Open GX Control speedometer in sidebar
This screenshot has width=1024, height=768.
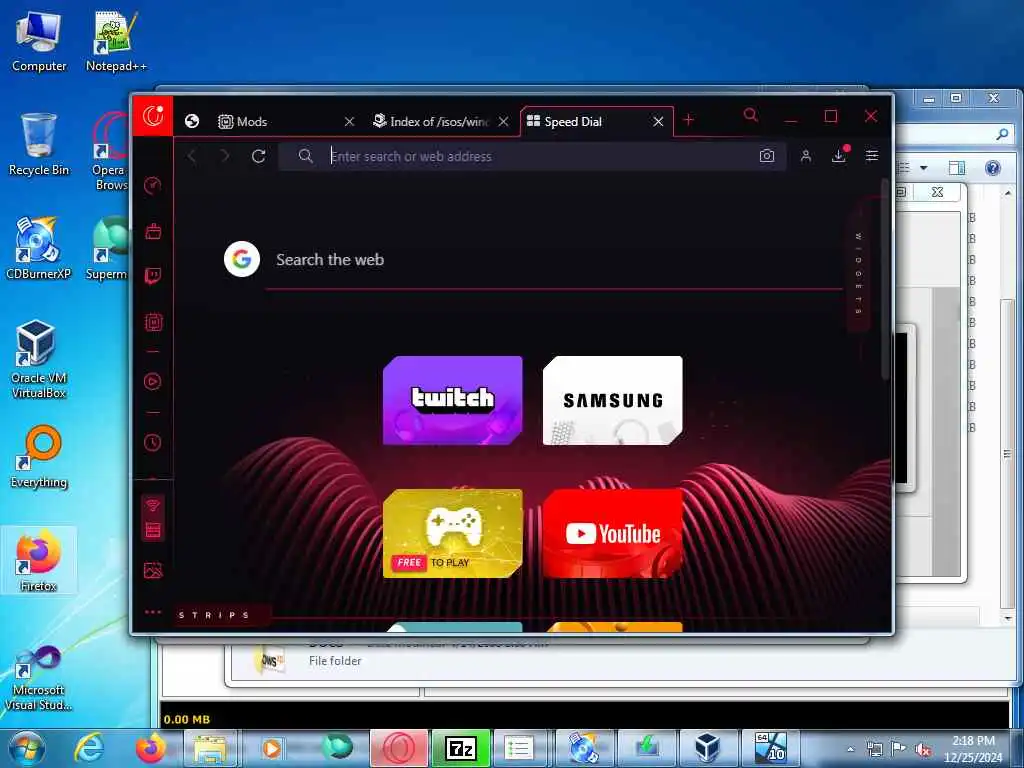(x=153, y=185)
